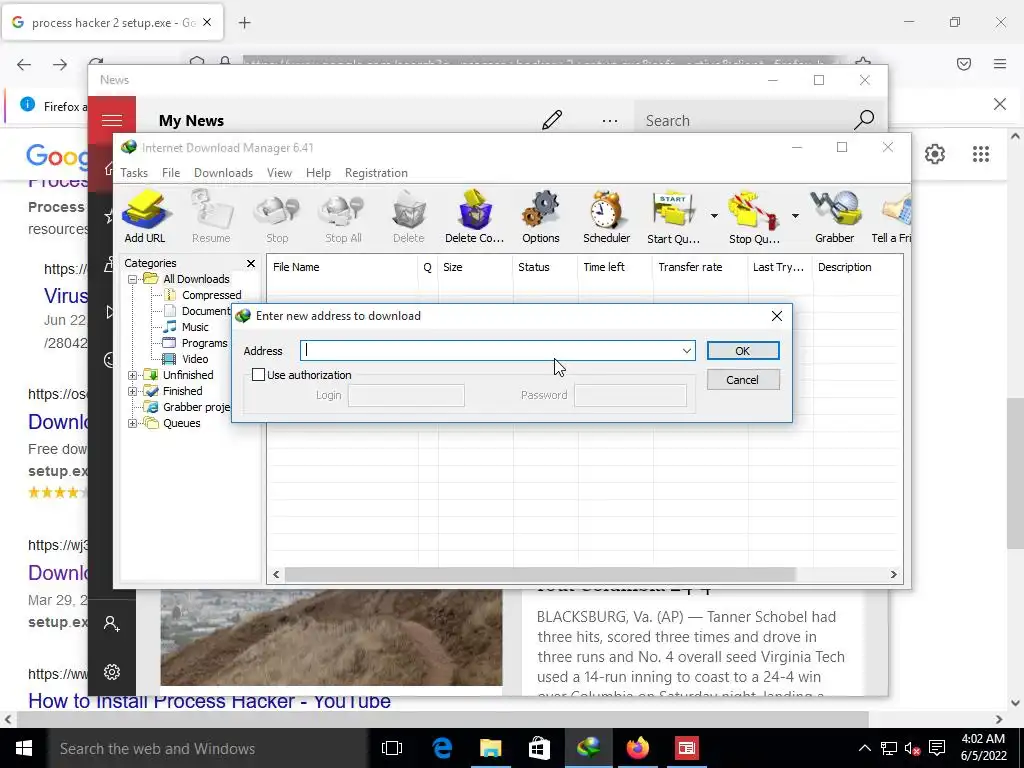Sort by the Transfer rate column header
The width and height of the screenshot is (1024, 768).
(699, 267)
